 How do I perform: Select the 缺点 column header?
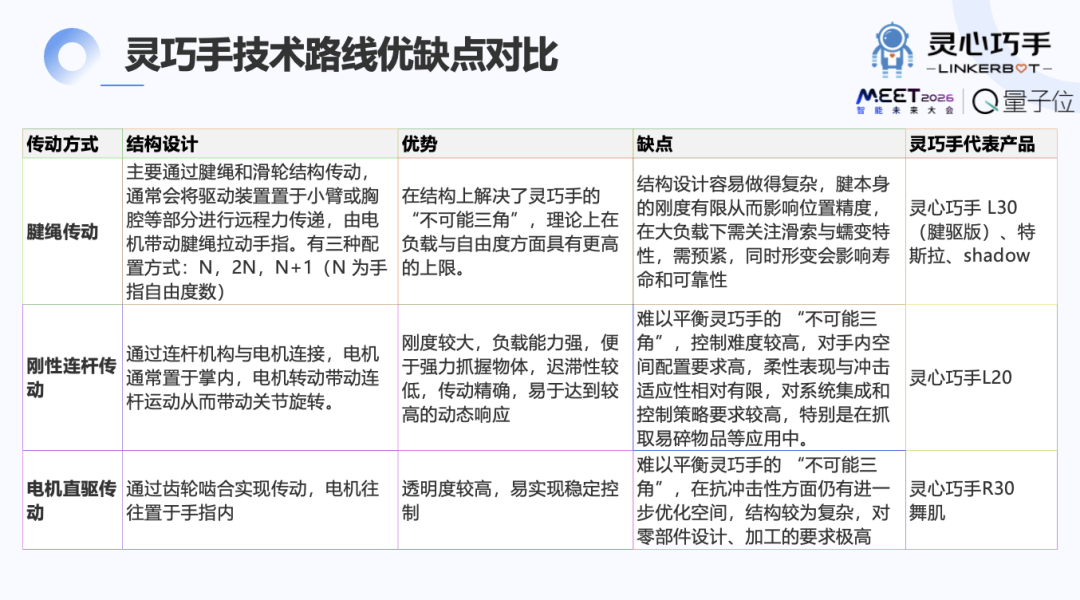(654, 144)
